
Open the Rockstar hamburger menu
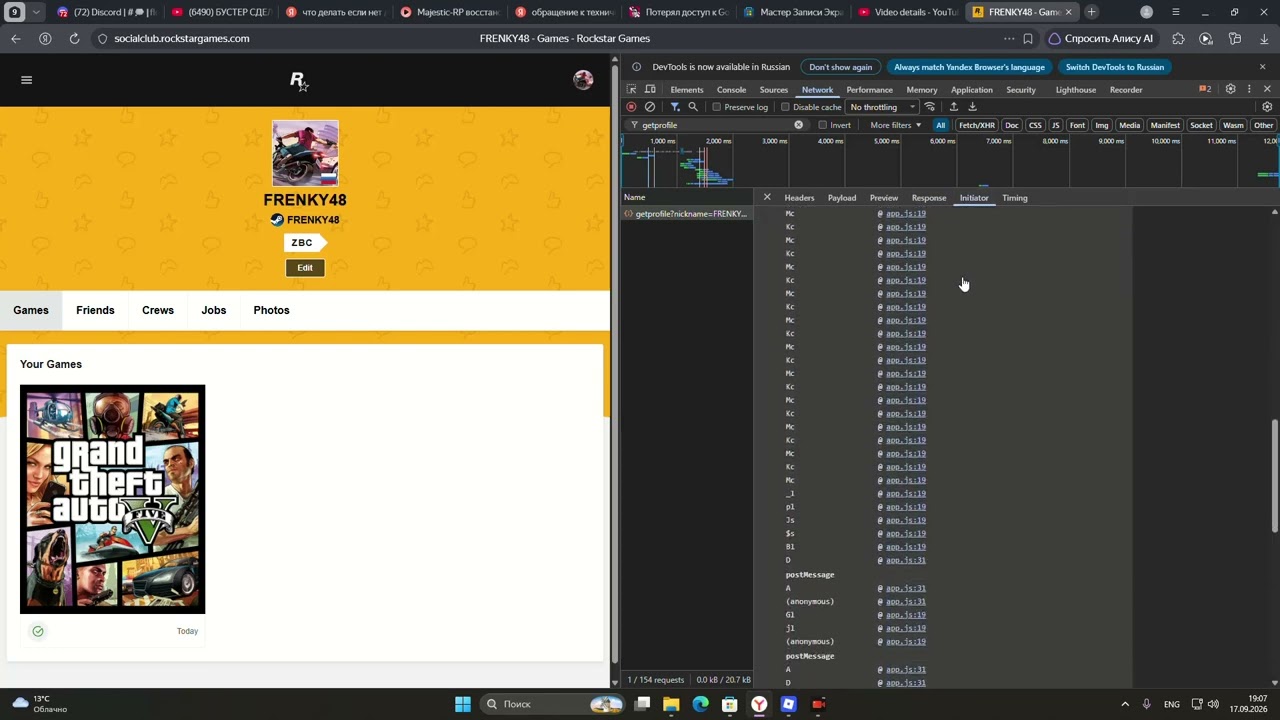tap(27, 80)
